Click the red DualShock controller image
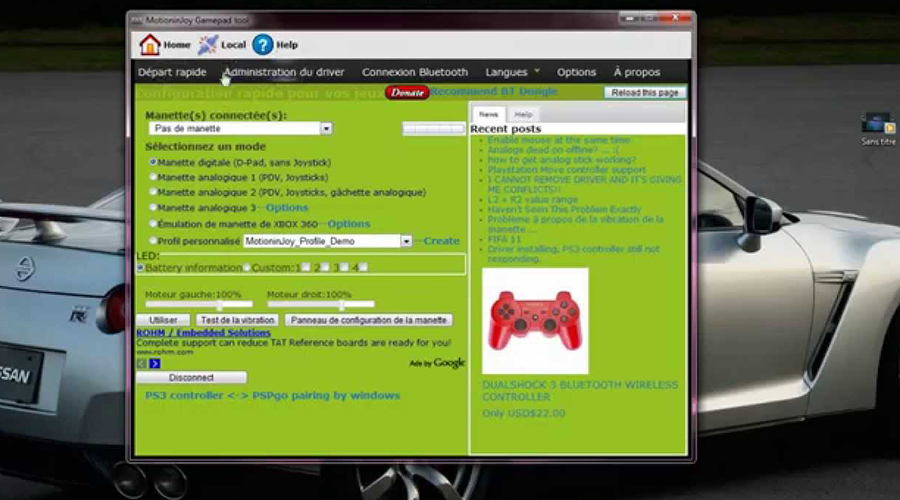The height and width of the screenshot is (500, 900). pos(535,321)
